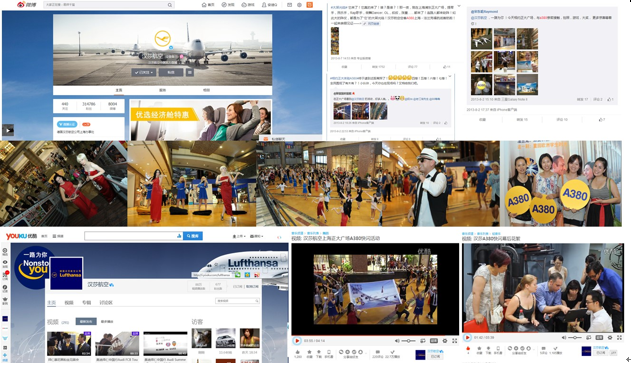Enter fullscreen on the left Youku video

[454, 341]
